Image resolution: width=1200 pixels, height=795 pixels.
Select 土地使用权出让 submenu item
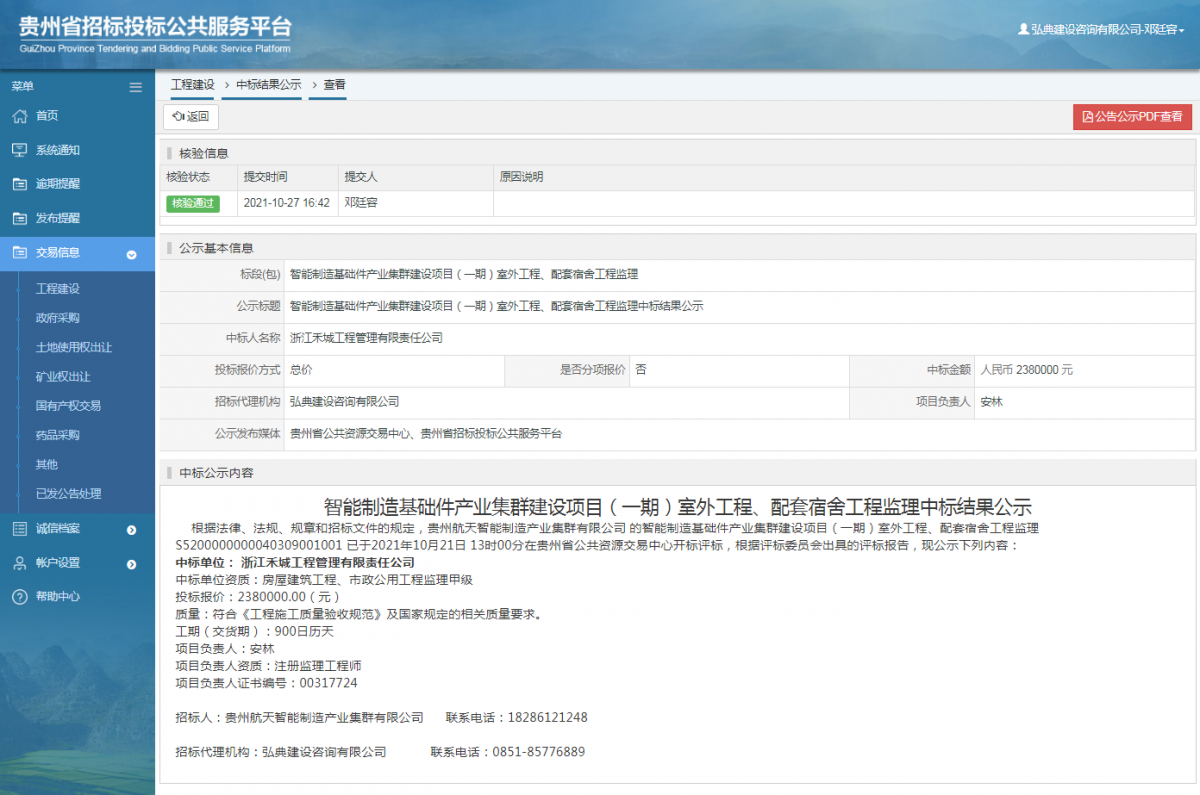(74, 347)
